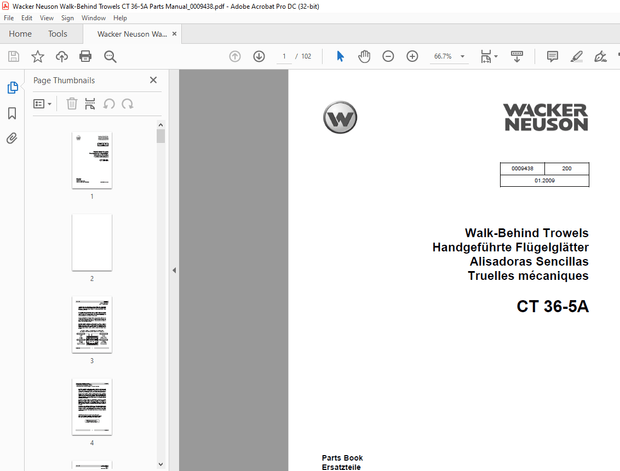Click the Parts Book text
Screen dimensions: 620x471
pos(342,458)
